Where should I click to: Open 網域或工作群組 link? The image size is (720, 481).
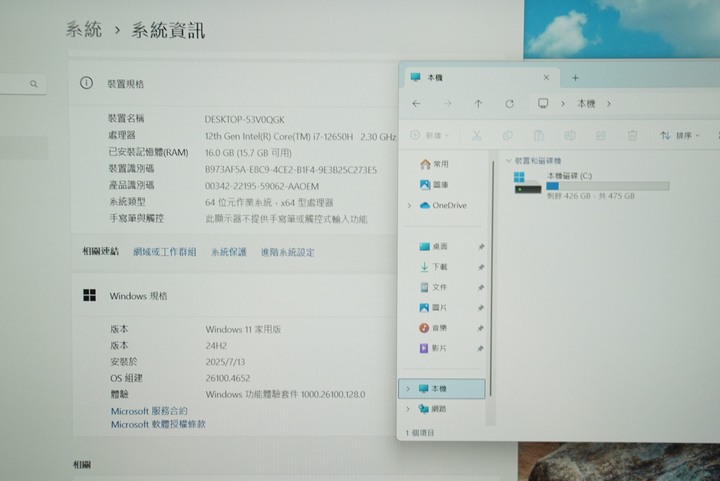pos(165,252)
